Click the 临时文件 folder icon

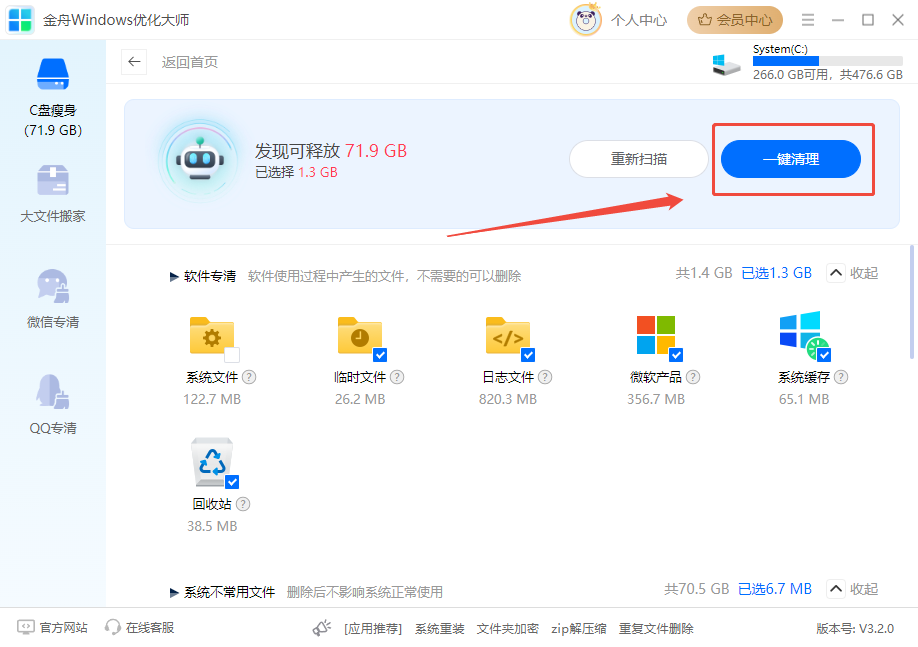360,336
